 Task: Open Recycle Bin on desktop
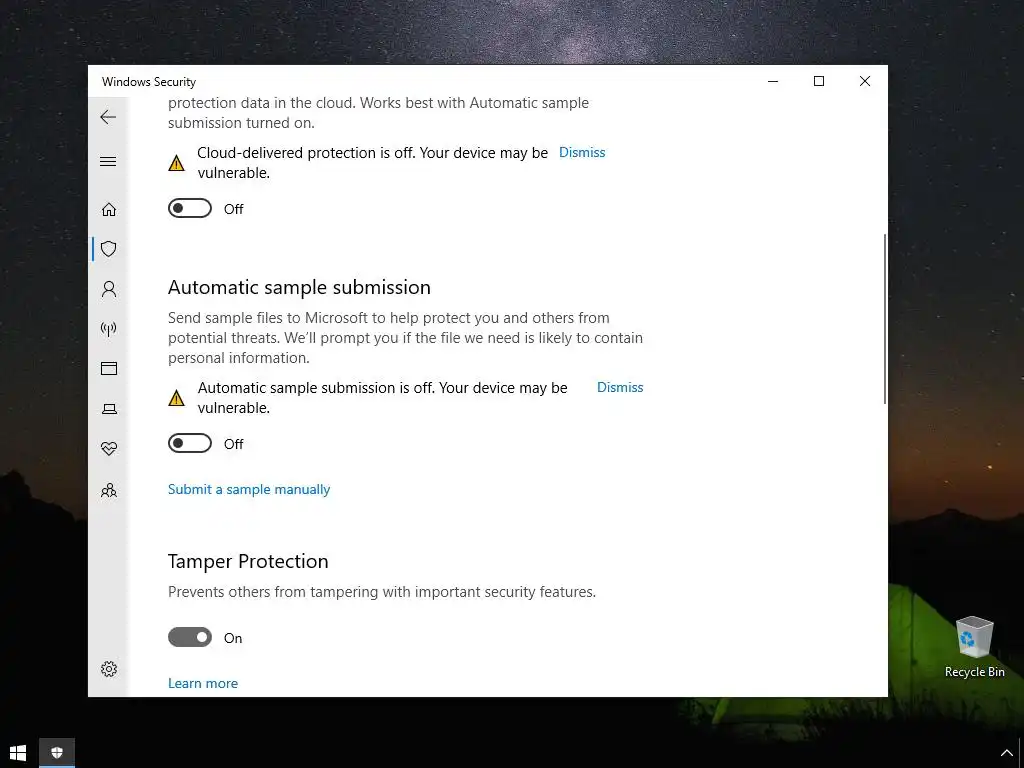coord(974,647)
